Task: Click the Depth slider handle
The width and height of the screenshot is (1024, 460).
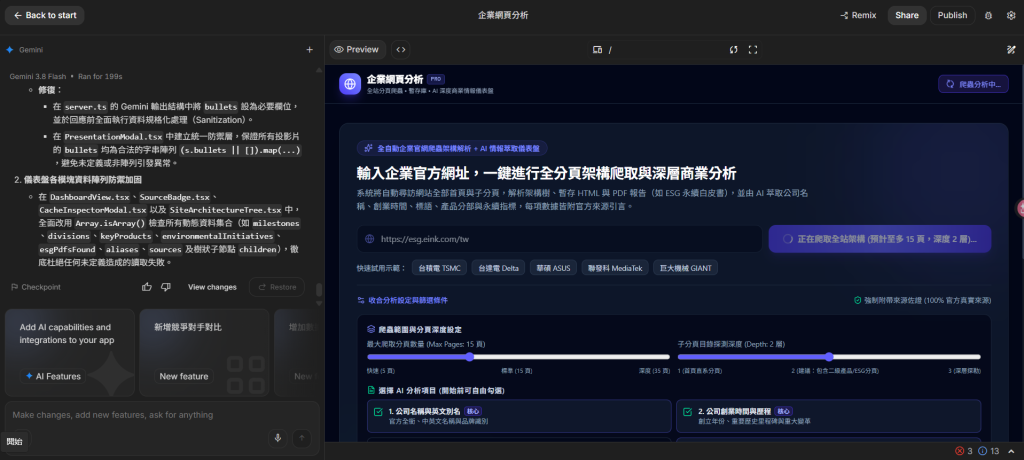Action: 829,357
